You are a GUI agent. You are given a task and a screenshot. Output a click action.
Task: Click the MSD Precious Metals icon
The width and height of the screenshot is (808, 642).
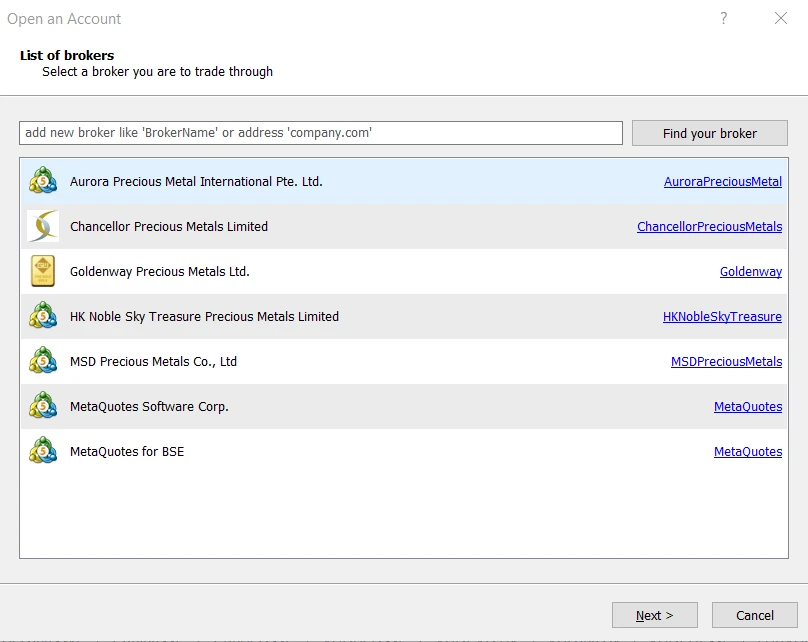click(43, 361)
